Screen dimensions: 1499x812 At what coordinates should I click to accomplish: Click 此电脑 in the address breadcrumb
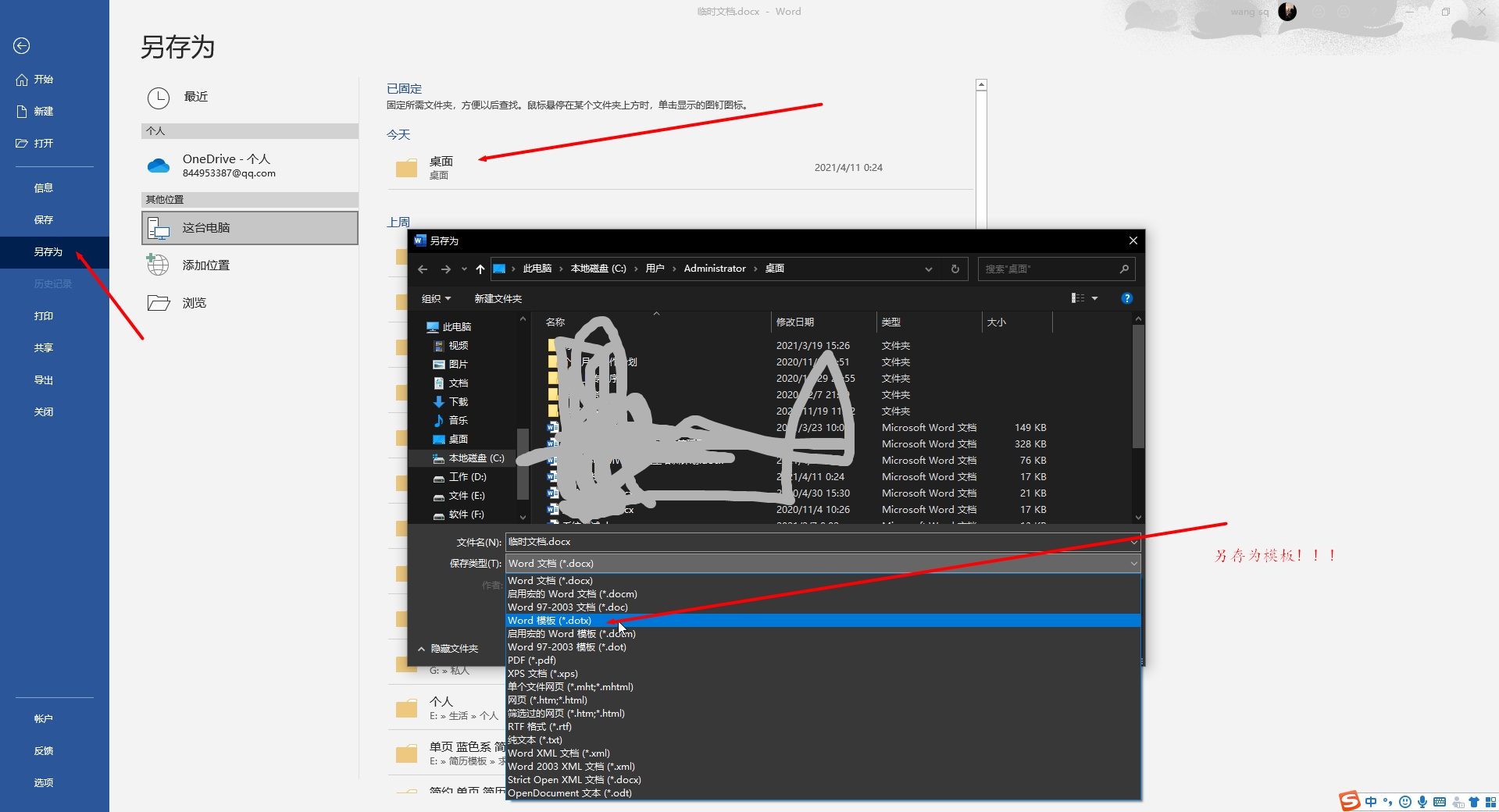click(537, 269)
